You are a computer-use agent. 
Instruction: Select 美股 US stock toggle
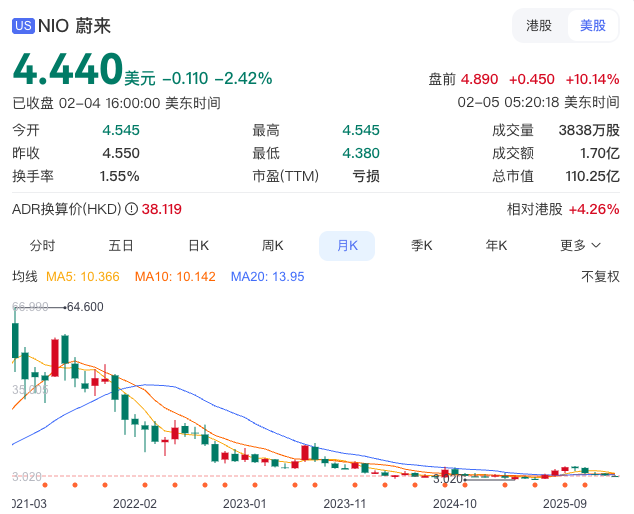[592, 25]
